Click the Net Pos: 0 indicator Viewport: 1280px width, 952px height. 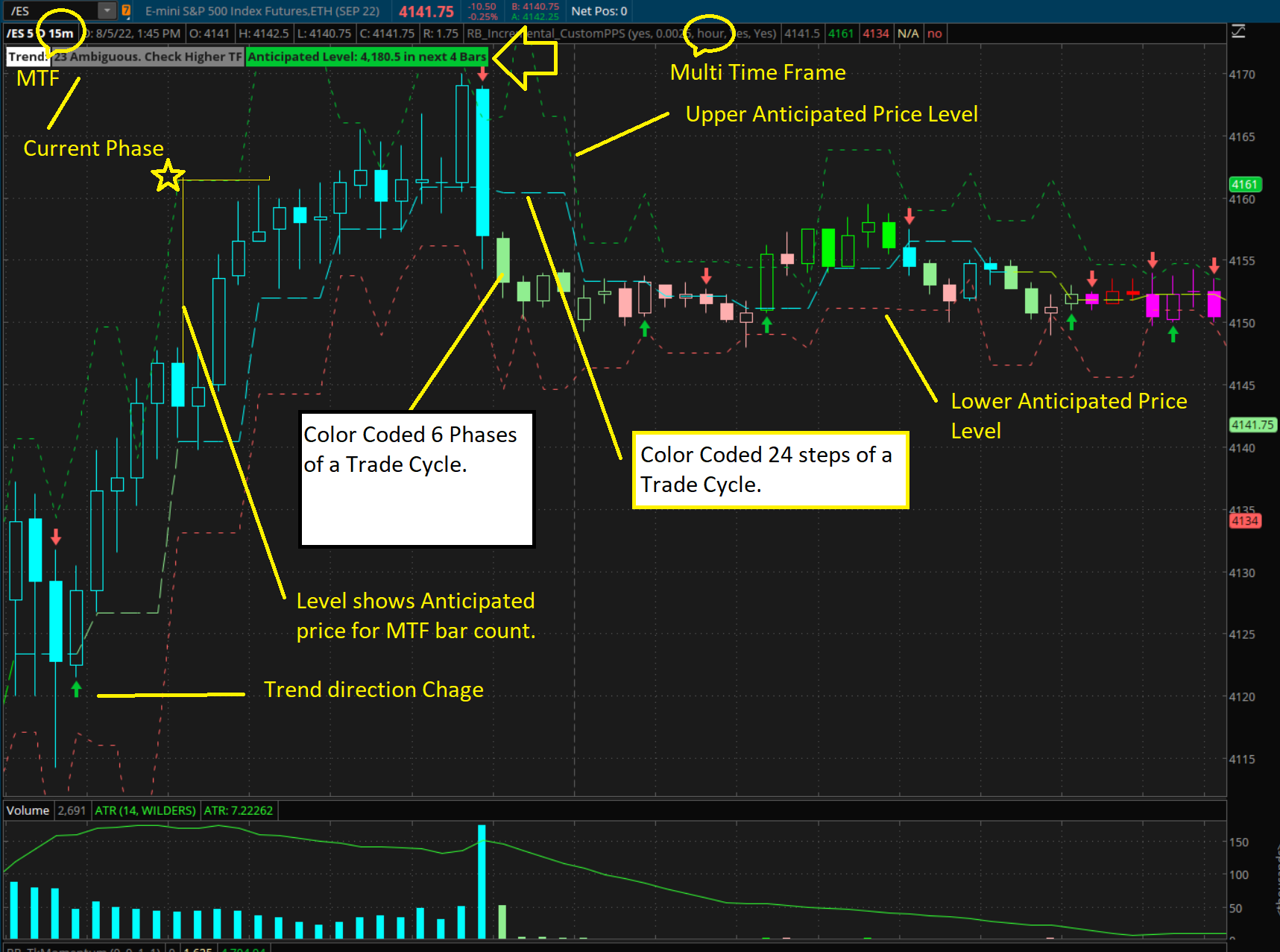pyautogui.click(x=599, y=11)
